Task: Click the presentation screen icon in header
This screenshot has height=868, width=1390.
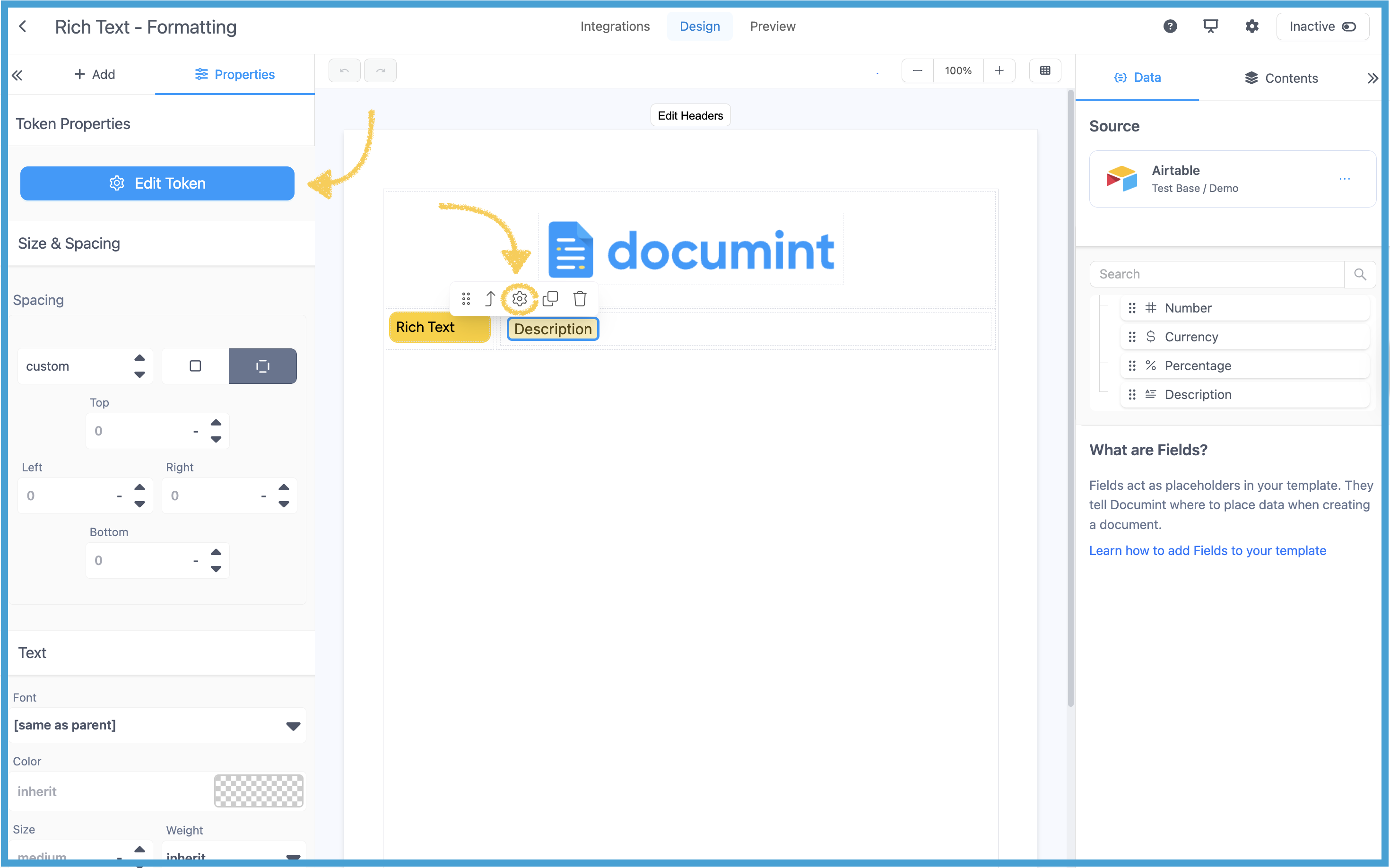Action: point(1210,26)
